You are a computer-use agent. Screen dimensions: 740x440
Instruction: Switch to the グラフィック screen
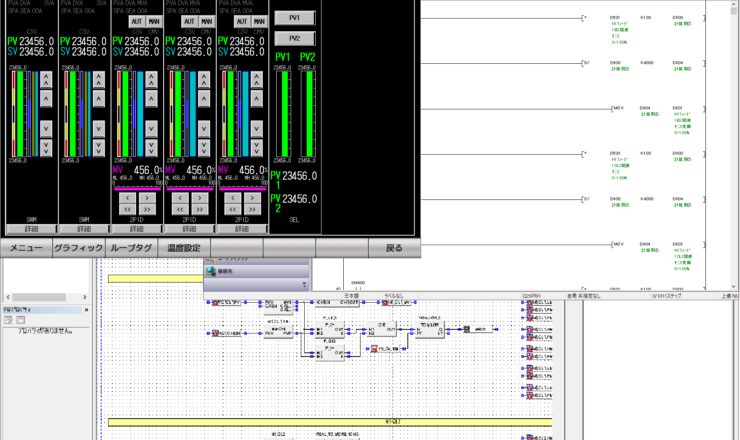click(78, 248)
